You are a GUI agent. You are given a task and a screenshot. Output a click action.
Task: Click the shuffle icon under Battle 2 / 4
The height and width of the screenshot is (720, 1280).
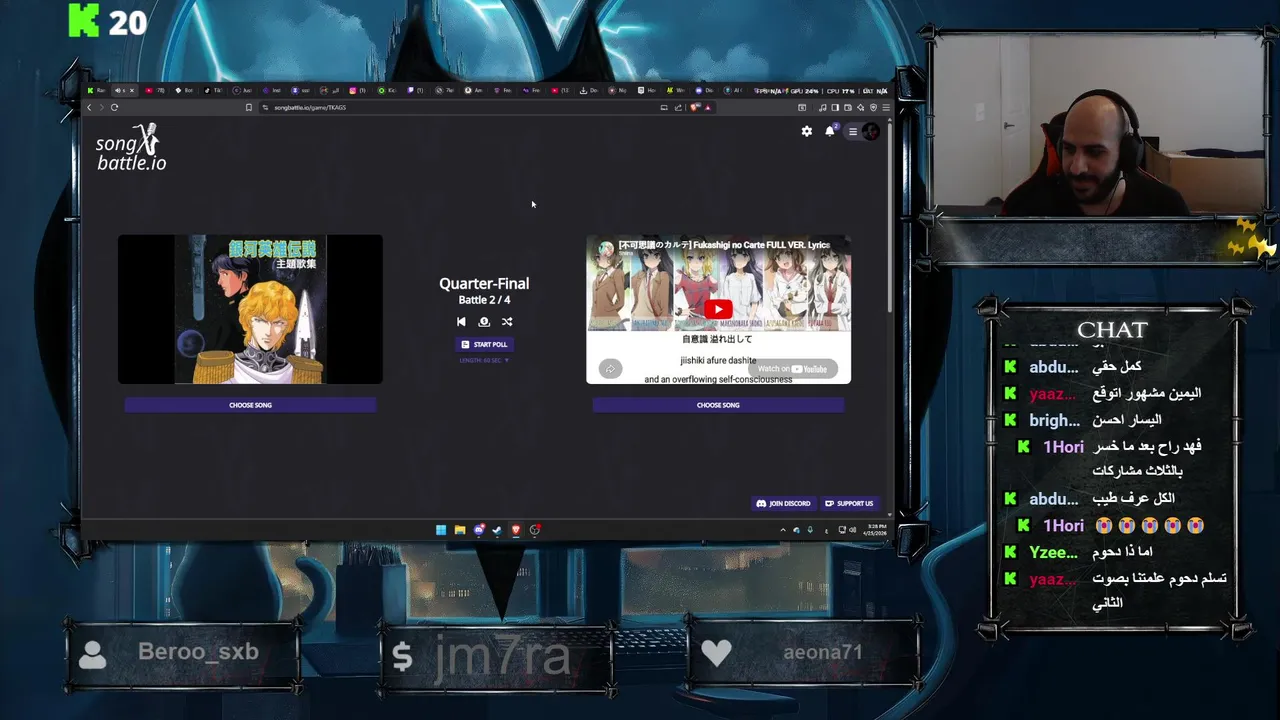coord(507,322)
